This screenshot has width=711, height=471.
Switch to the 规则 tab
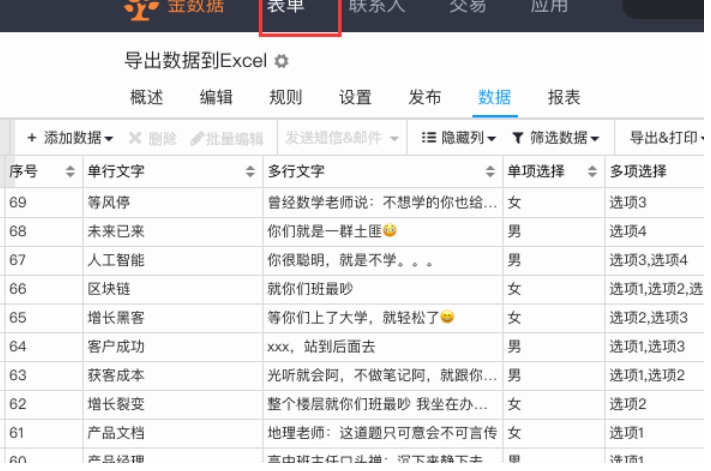click(x=286, y=97)
